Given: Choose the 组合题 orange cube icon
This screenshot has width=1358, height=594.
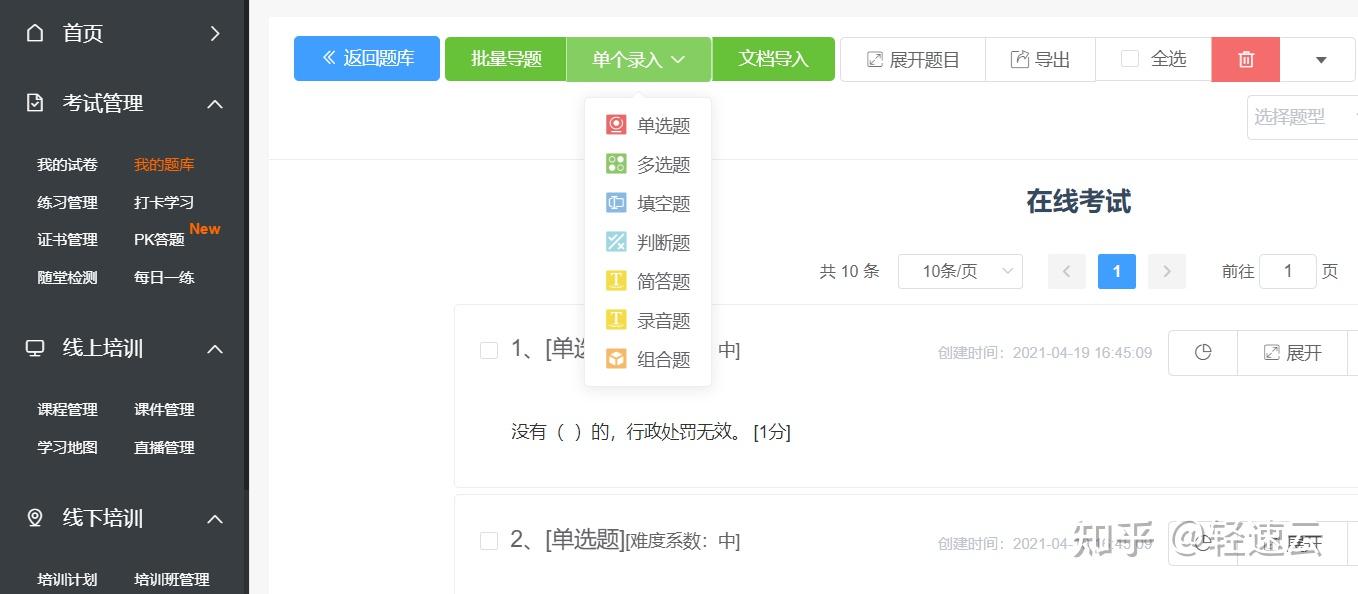Looking at the screenshot, I should pyautogui.click(x=616, y=359).
